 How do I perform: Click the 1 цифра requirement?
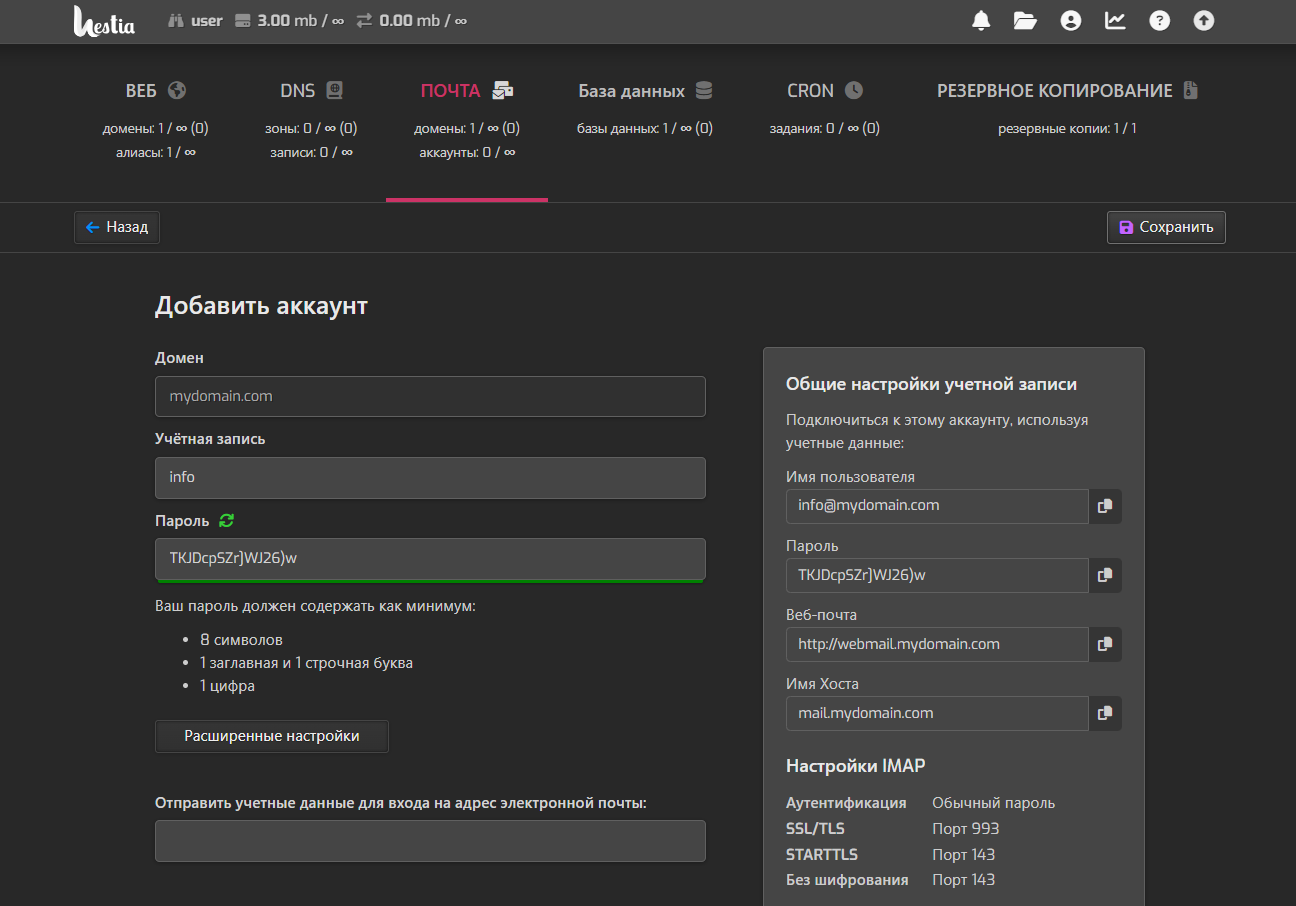click(227, 686)
